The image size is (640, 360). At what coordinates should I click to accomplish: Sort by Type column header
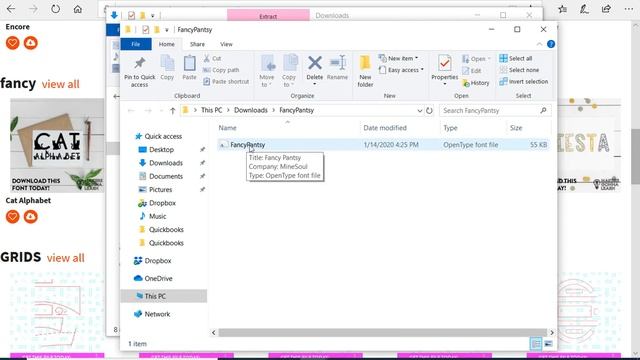tap(450, 128)
